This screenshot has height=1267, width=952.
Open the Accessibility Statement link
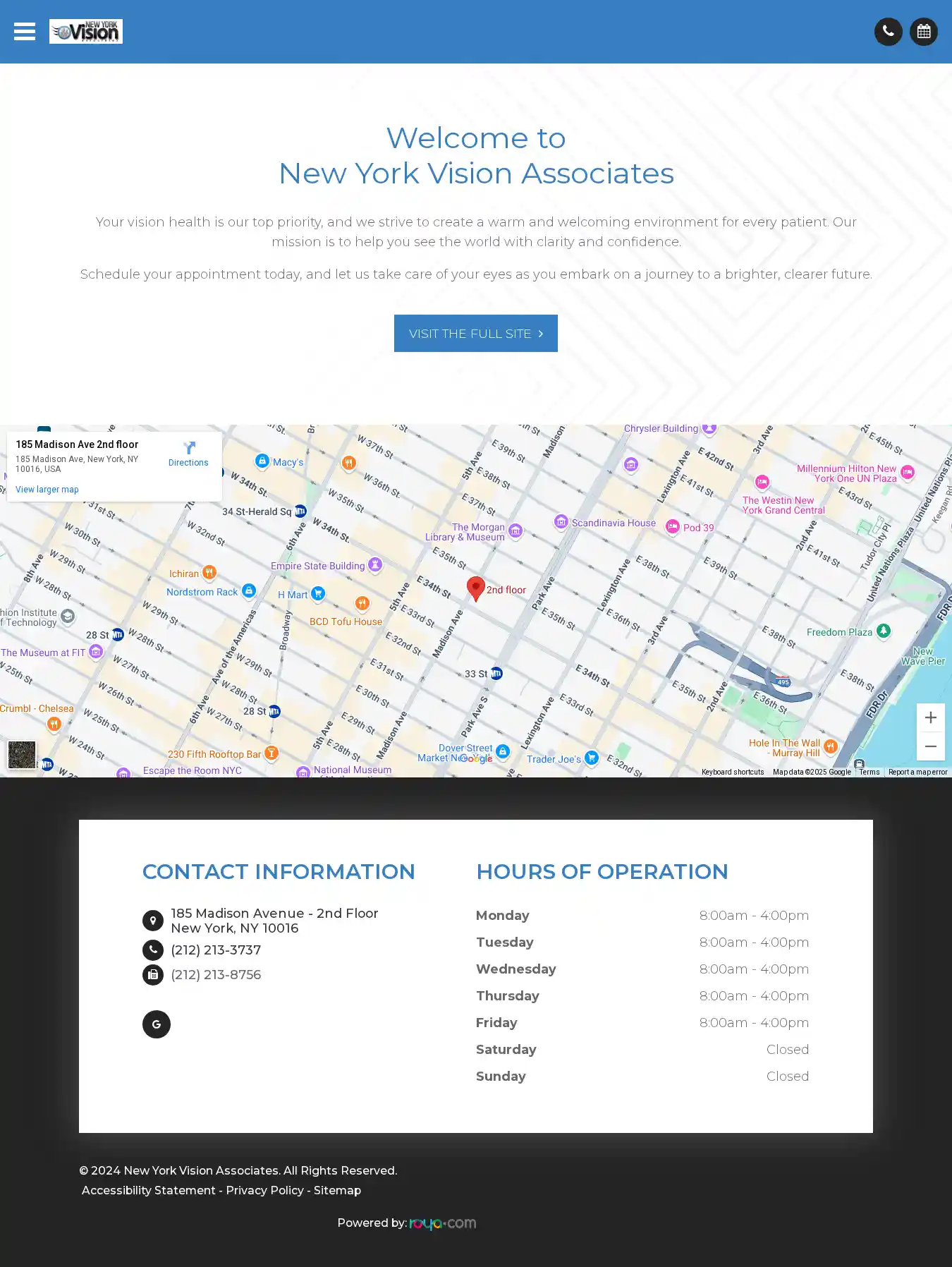click(149, 1190)
